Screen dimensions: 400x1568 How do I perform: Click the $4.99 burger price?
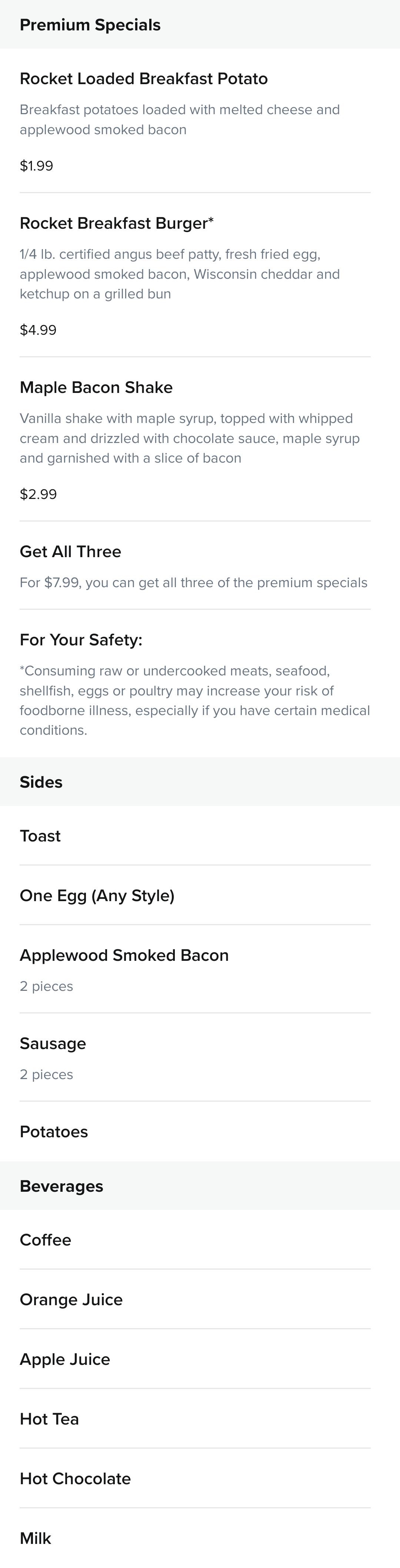pos(38,330)
